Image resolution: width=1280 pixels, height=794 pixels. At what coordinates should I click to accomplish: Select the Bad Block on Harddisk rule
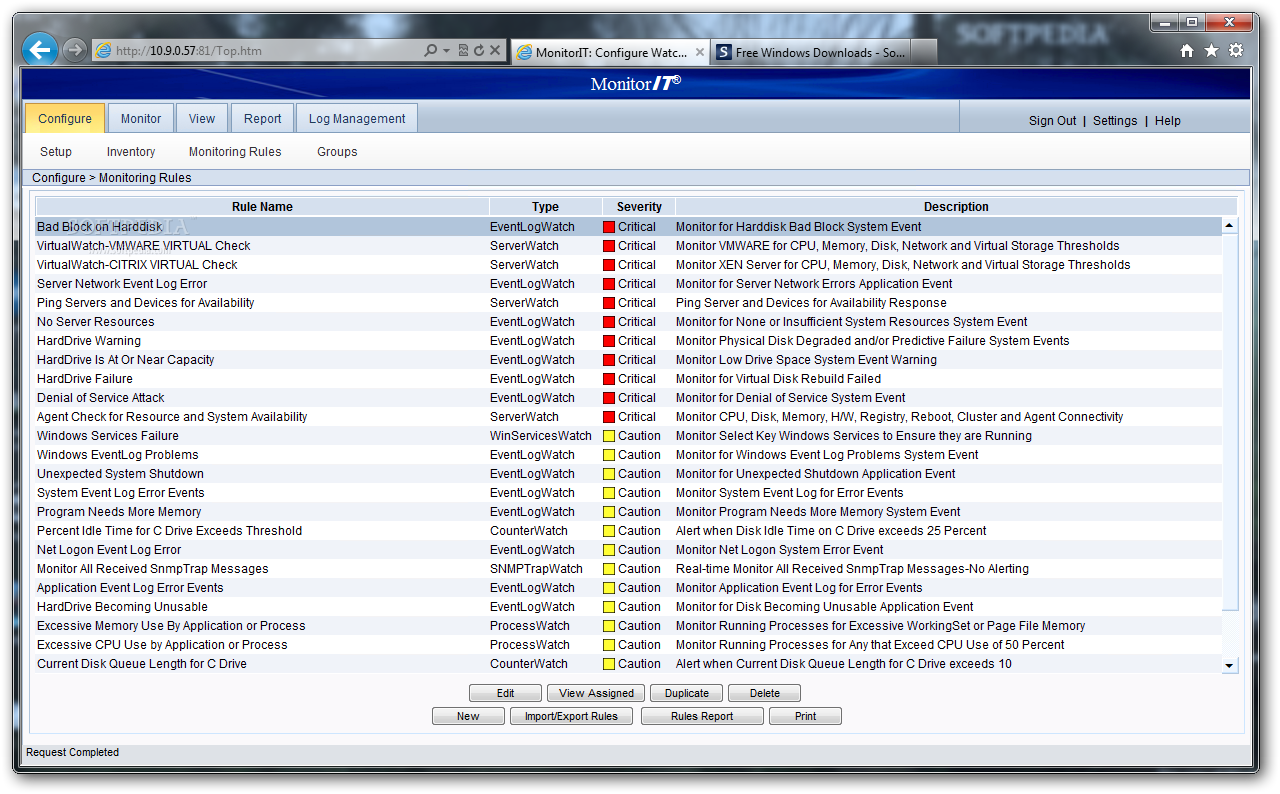pos(628,227)
